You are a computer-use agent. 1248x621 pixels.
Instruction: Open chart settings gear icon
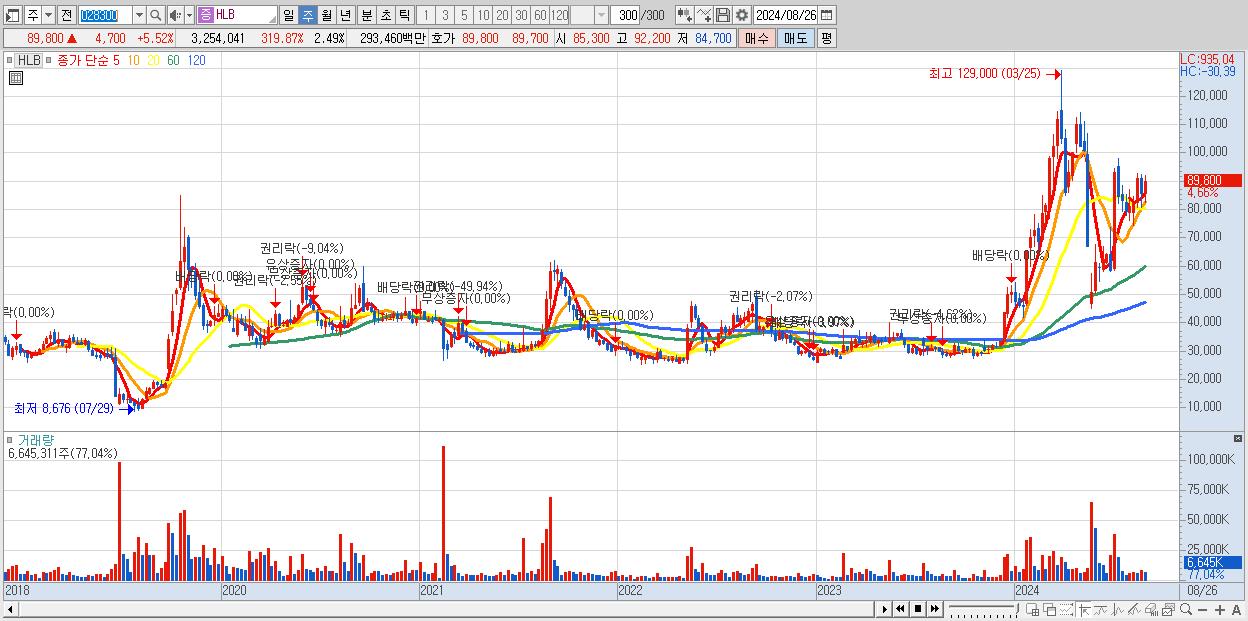click(x=742, y=15)
